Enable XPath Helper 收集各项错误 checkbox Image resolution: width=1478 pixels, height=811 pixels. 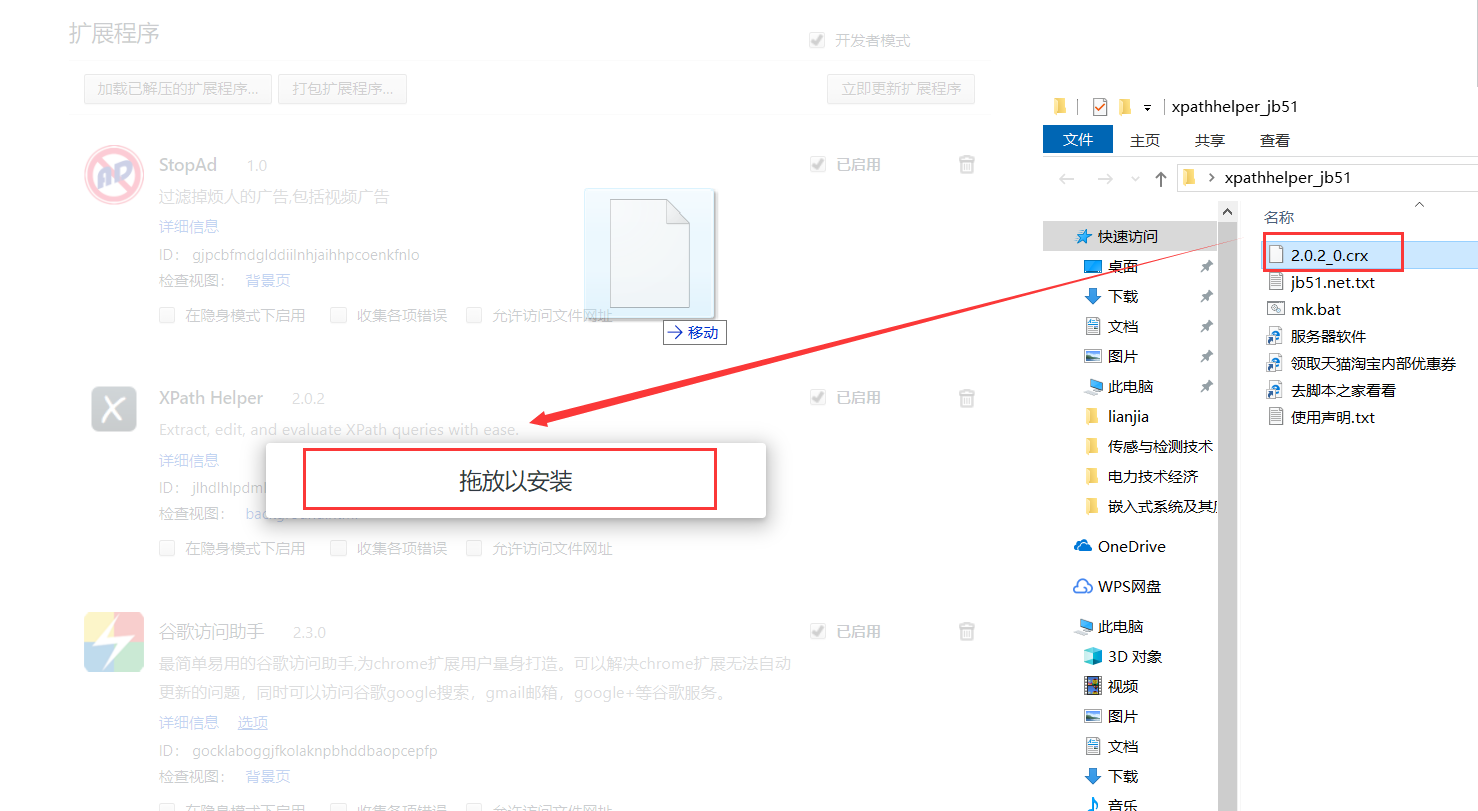(338, 548)
